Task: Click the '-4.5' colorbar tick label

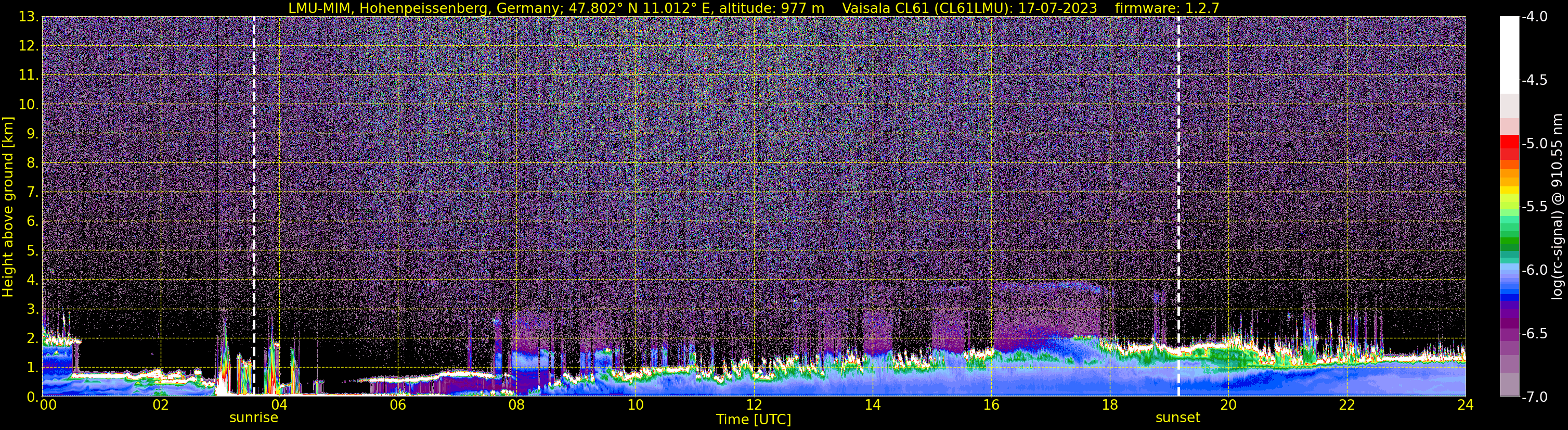Action: point(1534,80)
